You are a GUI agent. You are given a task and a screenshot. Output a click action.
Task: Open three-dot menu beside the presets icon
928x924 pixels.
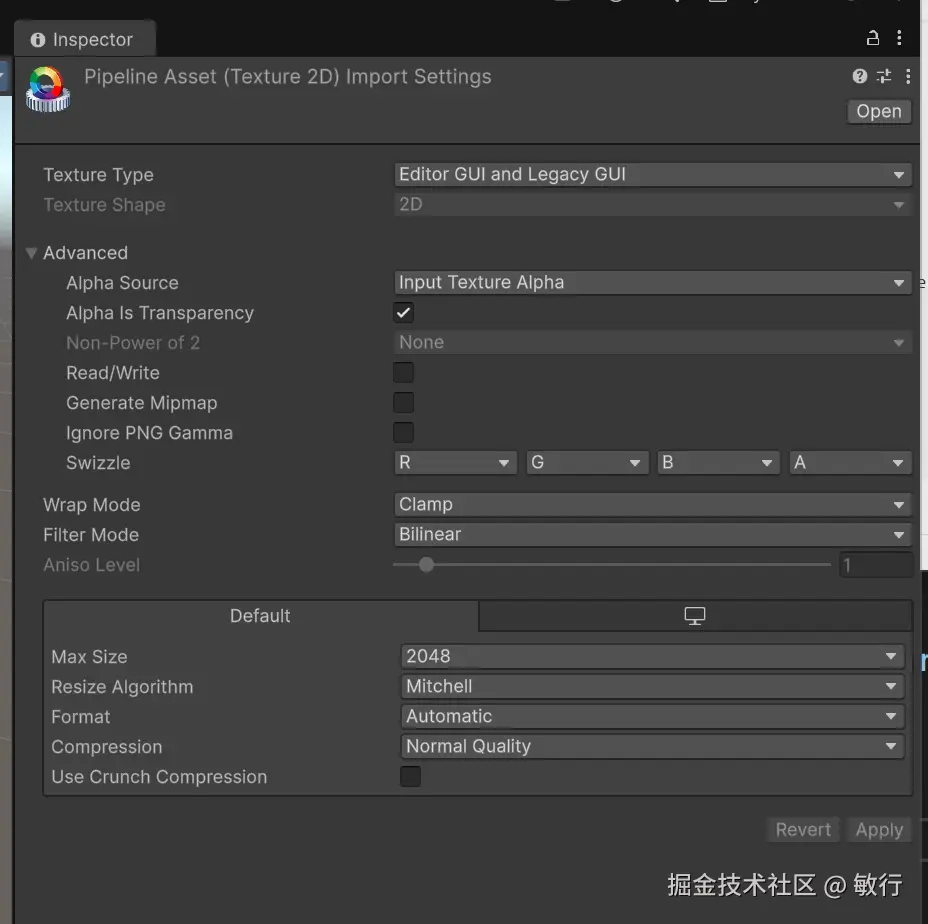tap(908, 76)
